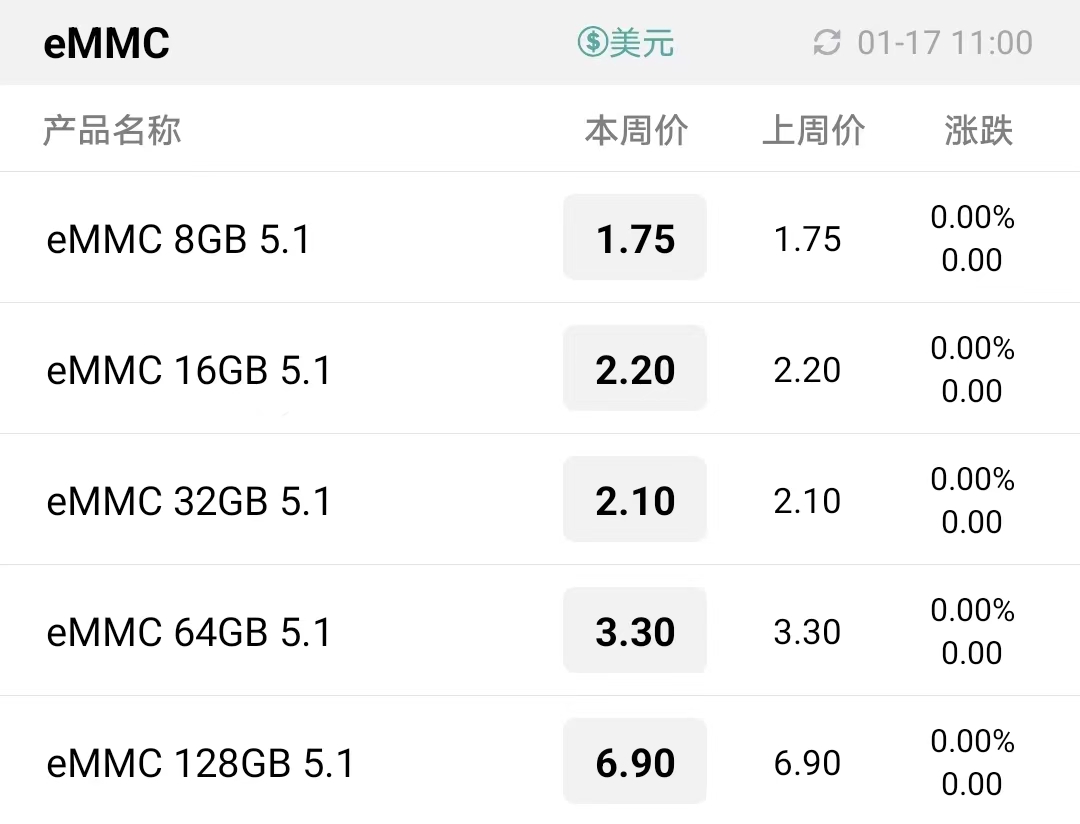Tap the highlighted 2.10 price box
Viewport: 1080px width, 824px height.
[x=635, y=499]
